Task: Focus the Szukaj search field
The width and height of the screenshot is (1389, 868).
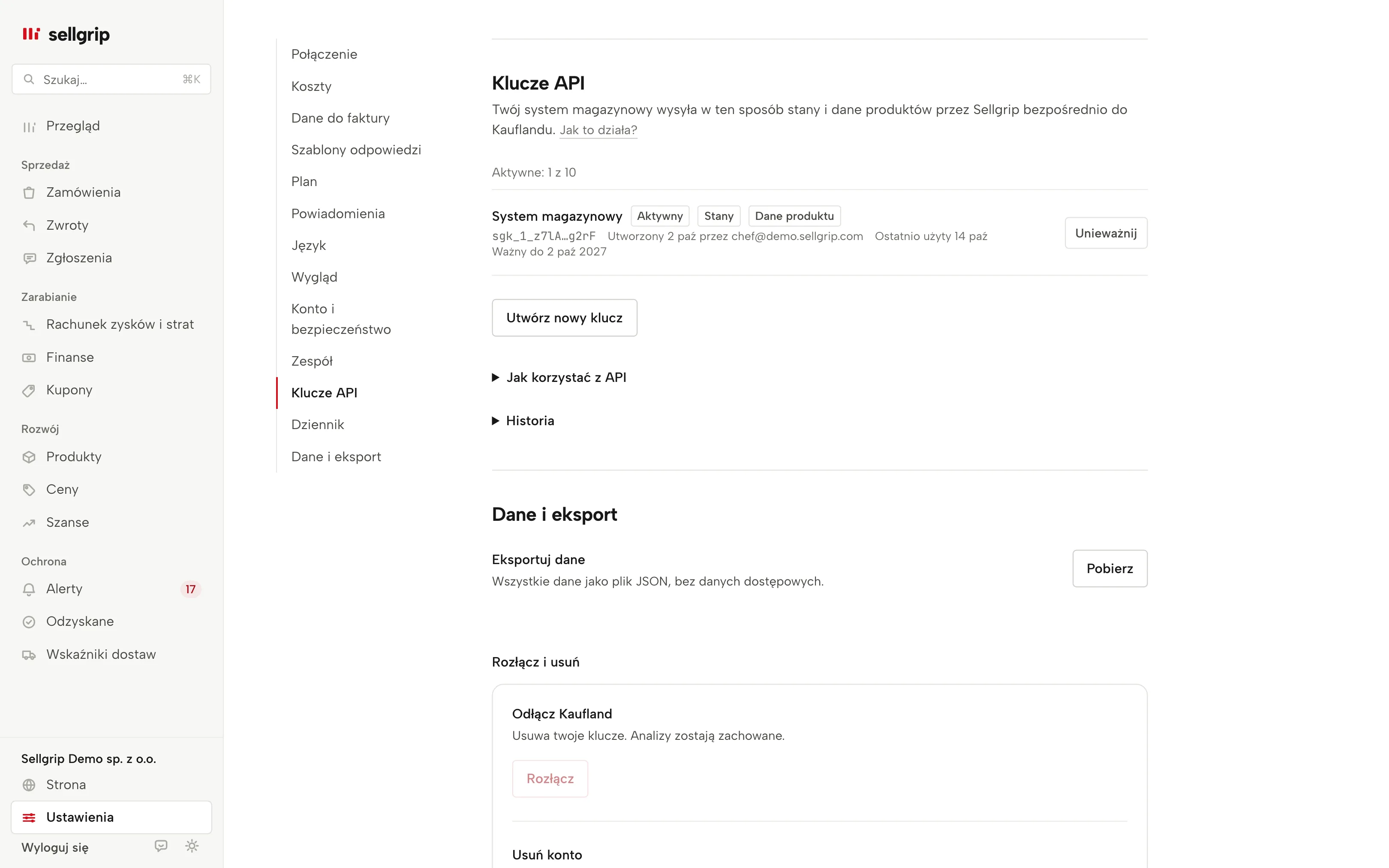Action: 111,79
